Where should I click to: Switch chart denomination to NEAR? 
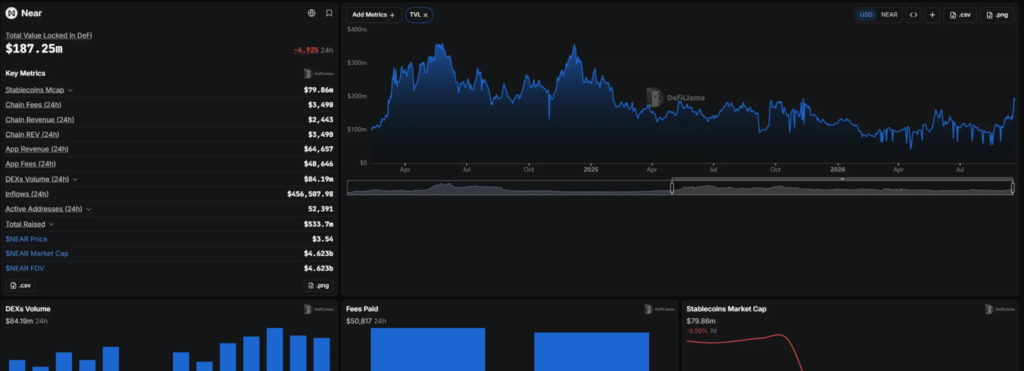(x=889, y=14)
